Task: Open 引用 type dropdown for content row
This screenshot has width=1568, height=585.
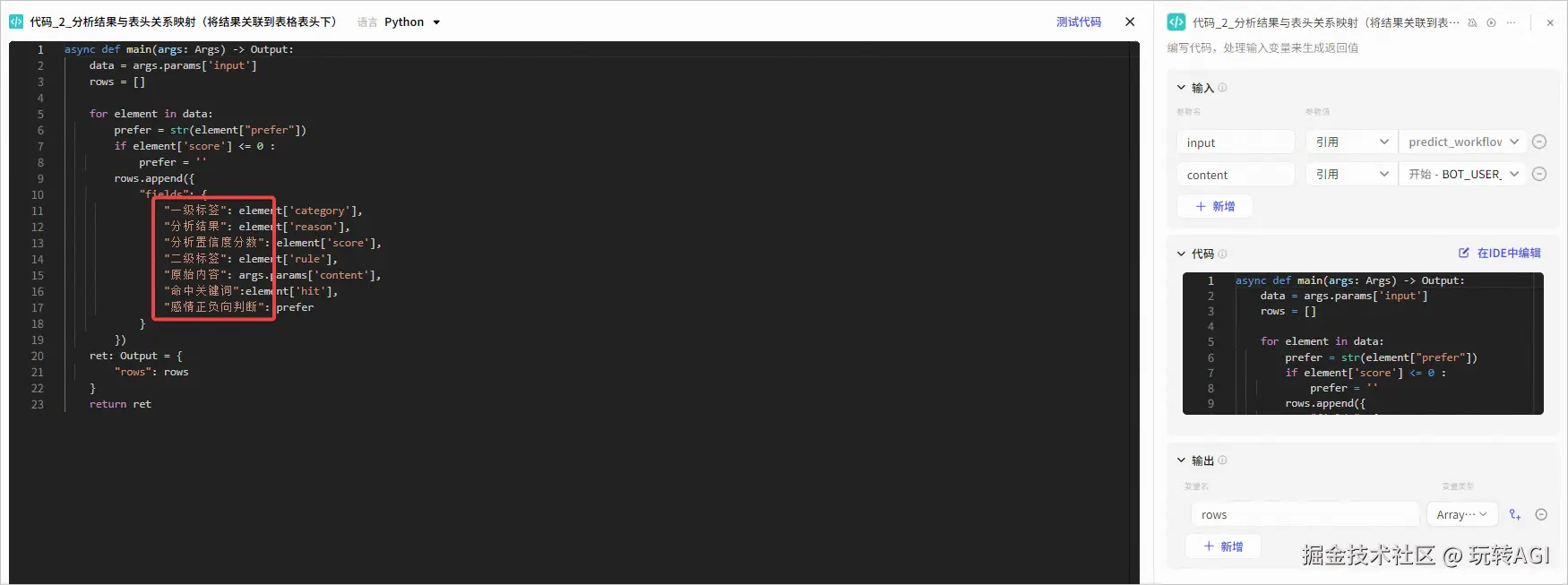Action: 1351,175
